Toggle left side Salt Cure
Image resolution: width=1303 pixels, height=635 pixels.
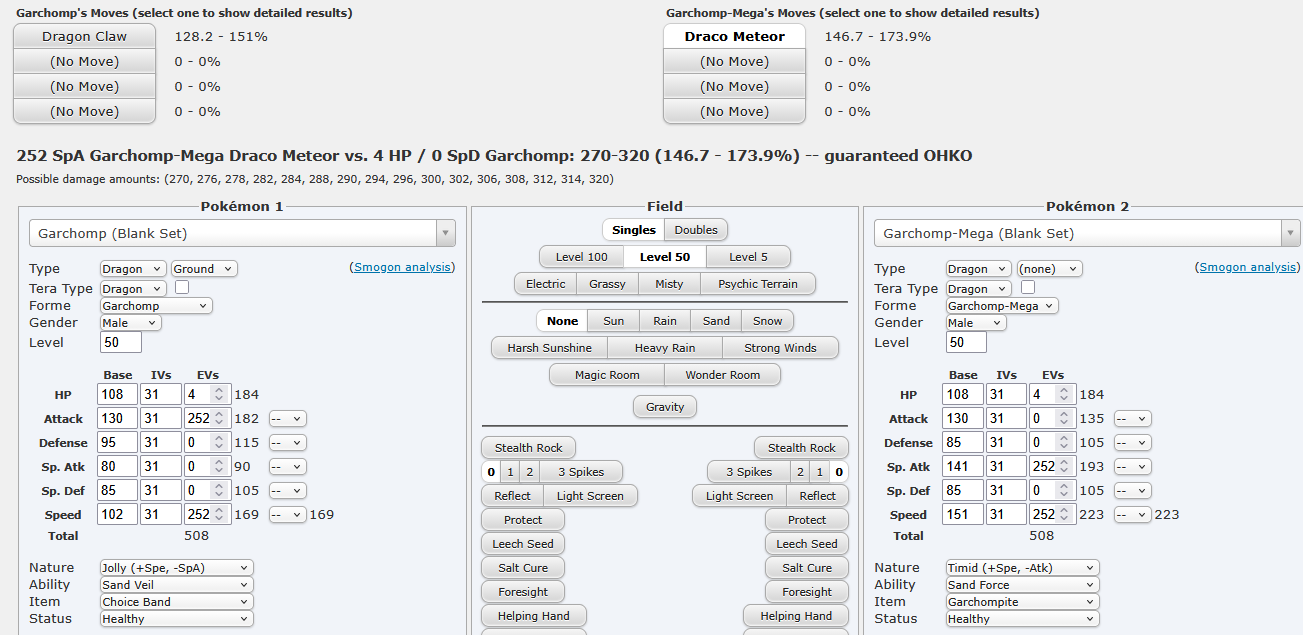[x=523, y=568]
